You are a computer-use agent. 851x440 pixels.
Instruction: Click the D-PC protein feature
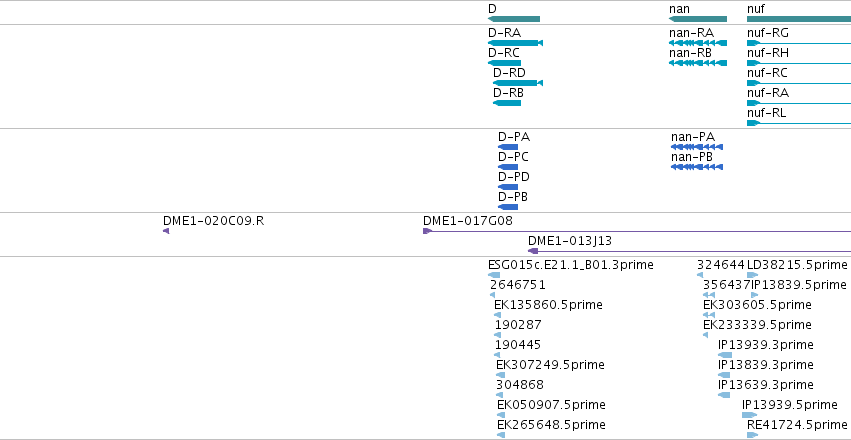click(508, 167)
